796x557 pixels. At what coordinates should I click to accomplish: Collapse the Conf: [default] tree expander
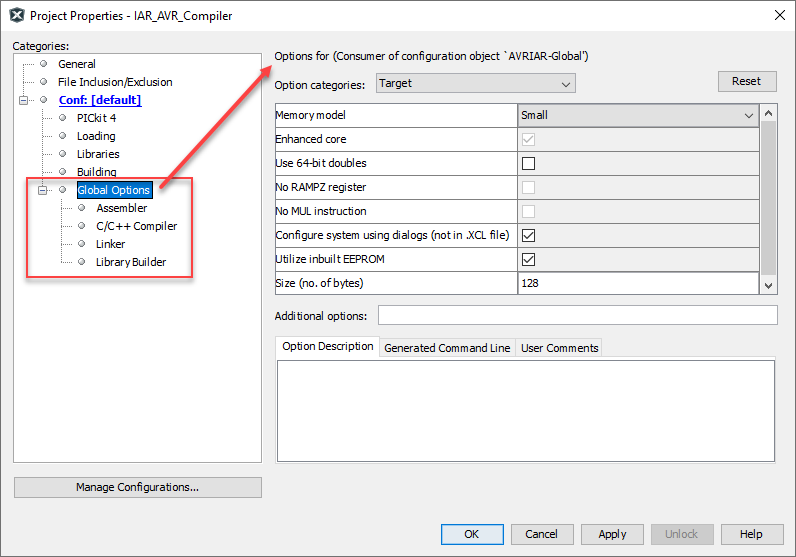[x=23, y=100]
